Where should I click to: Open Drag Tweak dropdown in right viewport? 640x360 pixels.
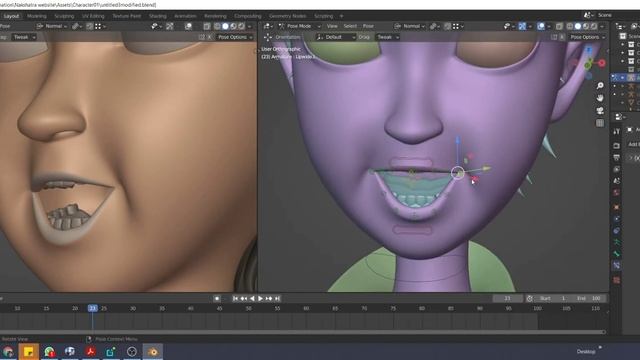pyautogui.click(x=387, y=37)
